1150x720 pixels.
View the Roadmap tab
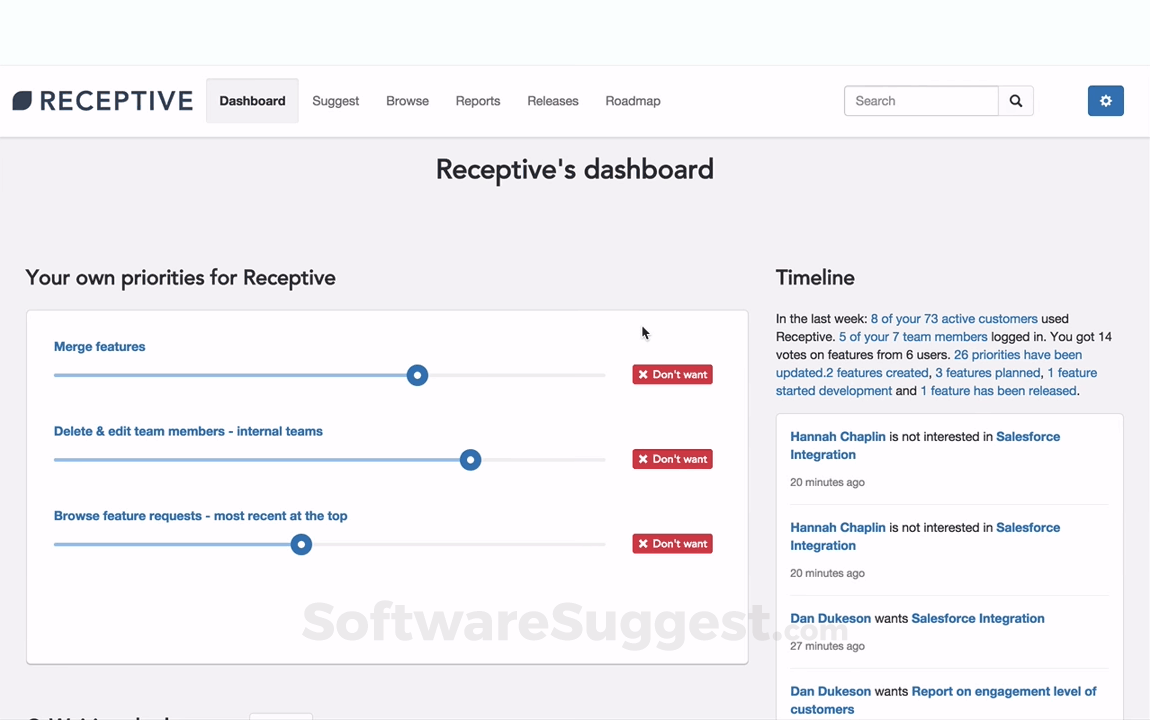(632, 101)
